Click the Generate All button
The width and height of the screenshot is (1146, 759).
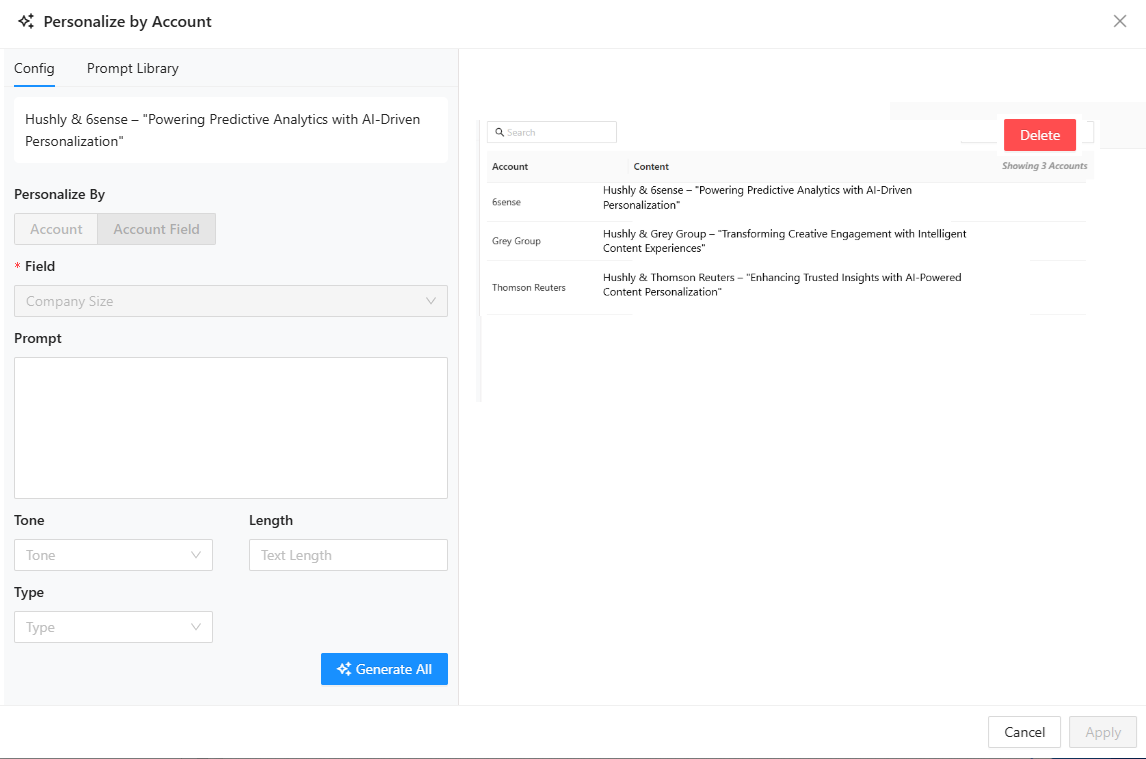tap(384, 669)
